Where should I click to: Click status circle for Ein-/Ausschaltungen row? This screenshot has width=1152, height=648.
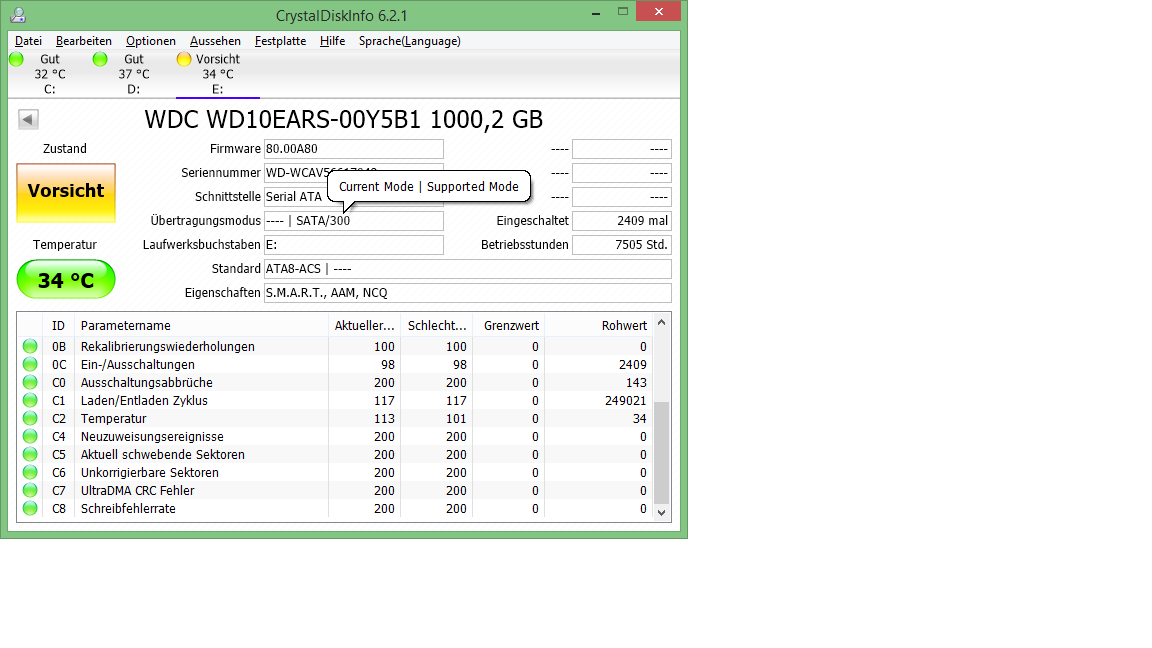tap(30, 364)
